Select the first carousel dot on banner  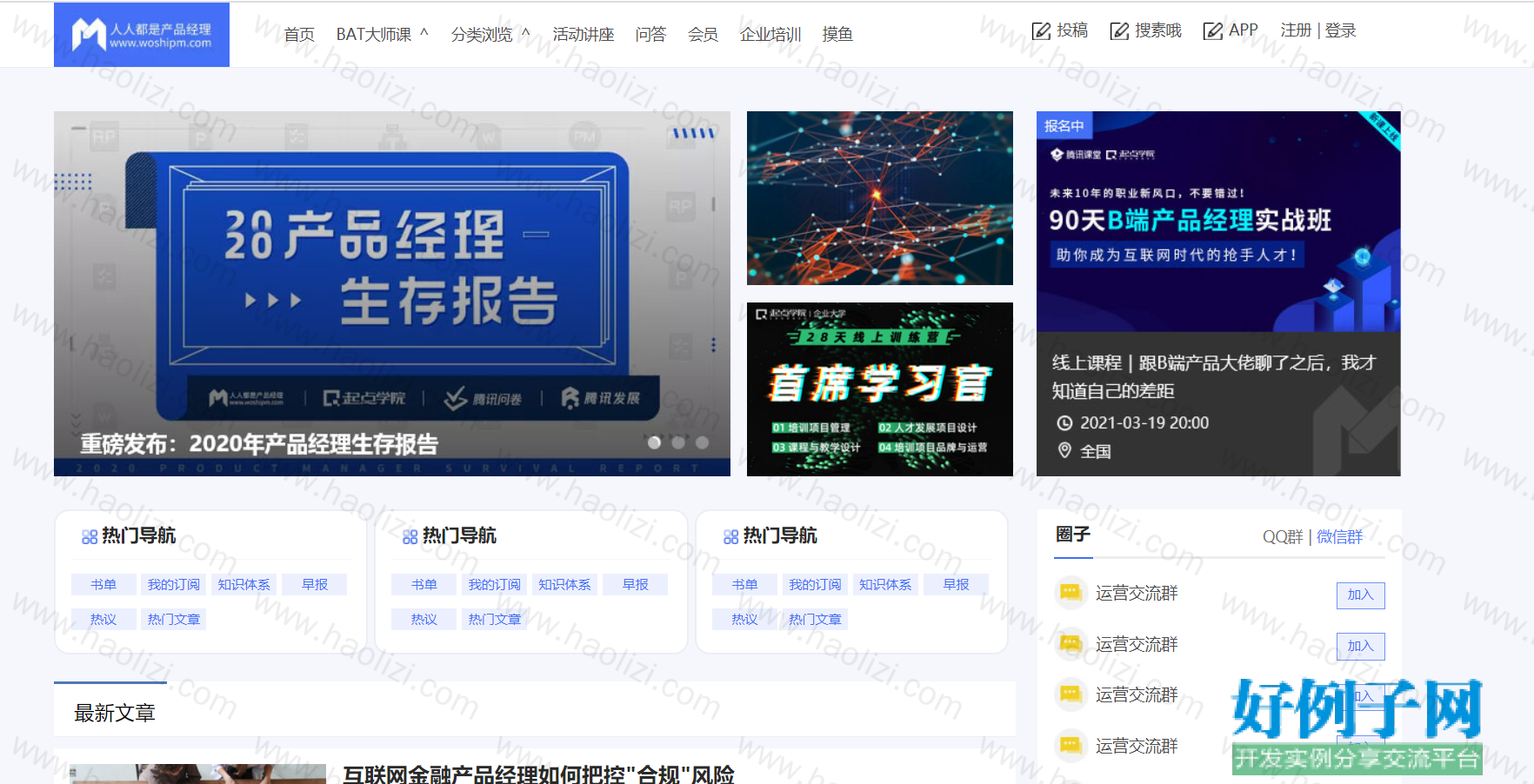point(654,442)
